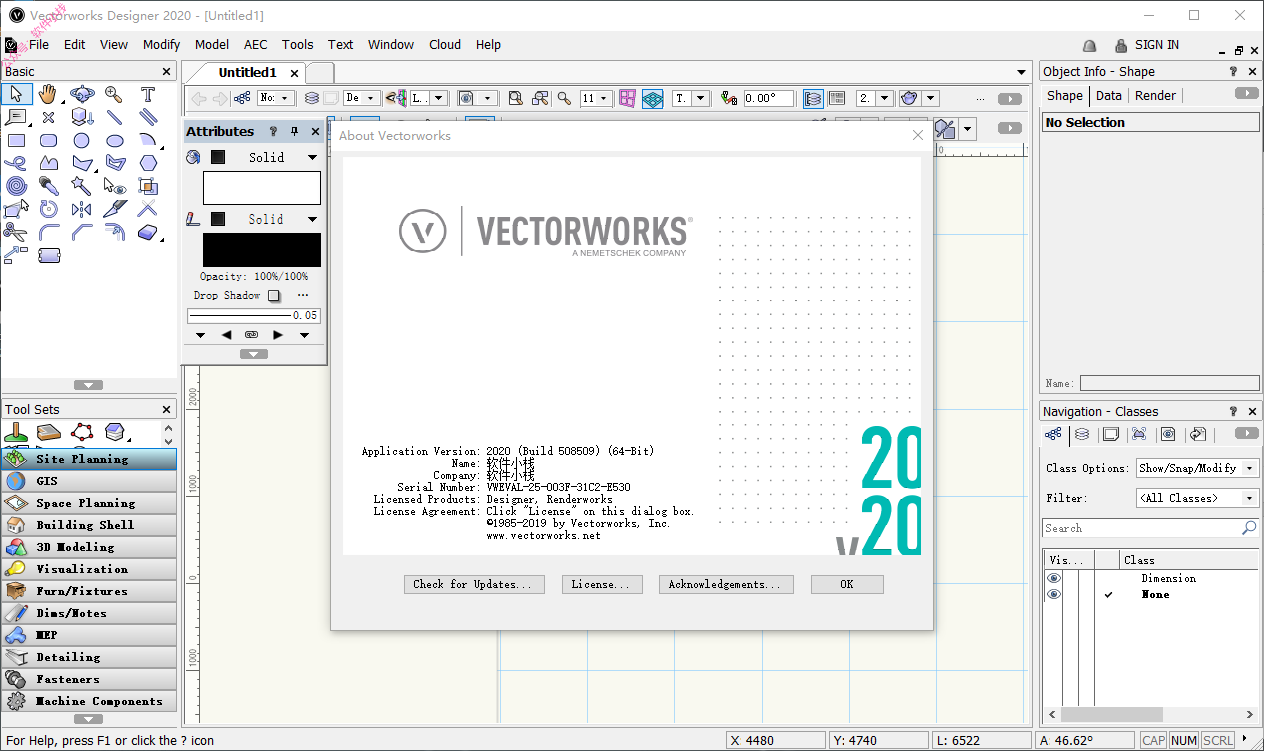Image resolution: width=1264 pixels, height=751 pixels.
Task: Select the Oval tool
Action: tap(114, 140)
